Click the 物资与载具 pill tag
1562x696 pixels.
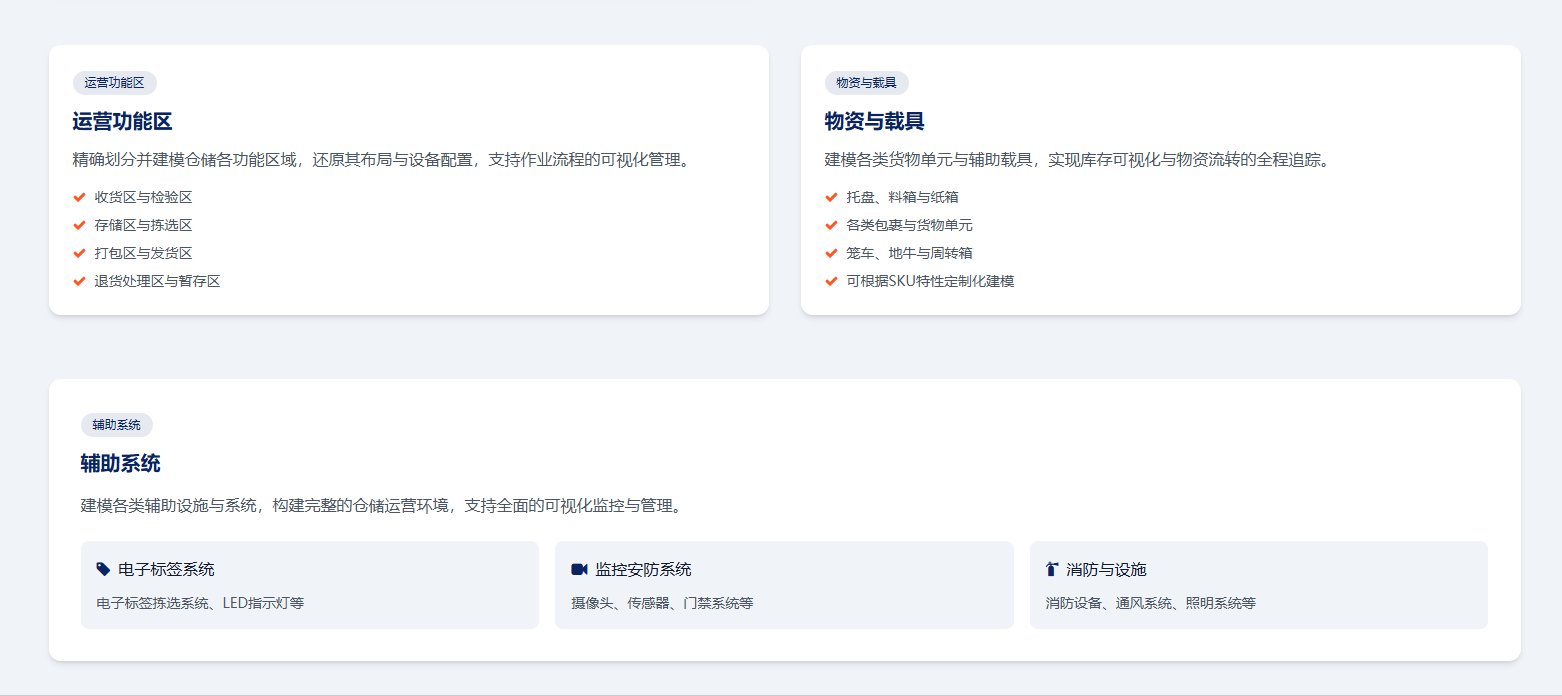pos(866,83)
